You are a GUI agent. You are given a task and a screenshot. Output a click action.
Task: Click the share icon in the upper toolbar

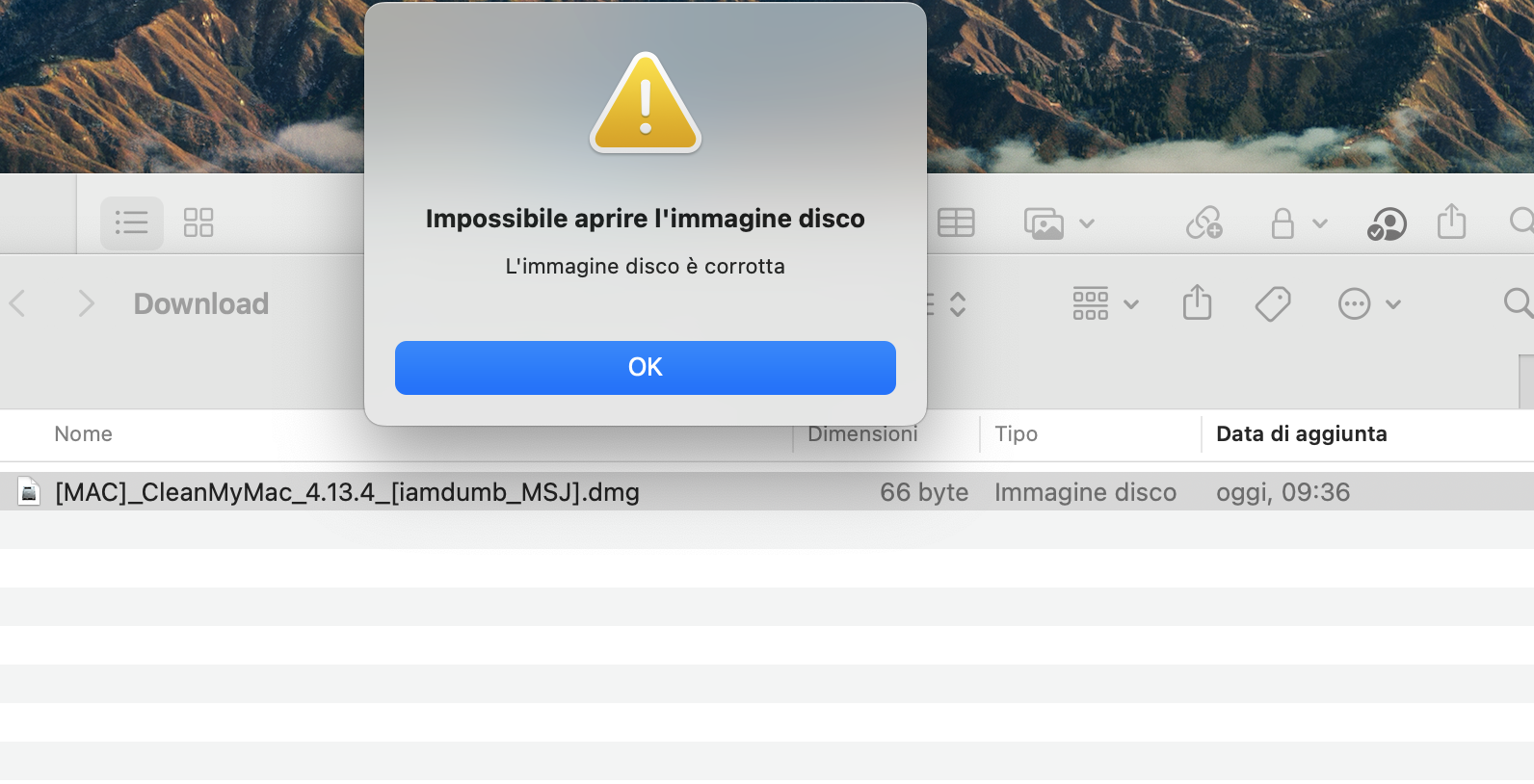click(1451, 222)
